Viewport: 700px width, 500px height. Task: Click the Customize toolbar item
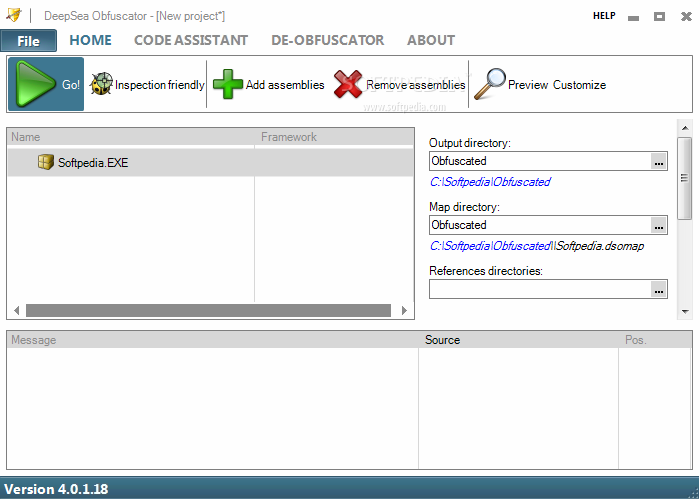click(x=579, y=84)
